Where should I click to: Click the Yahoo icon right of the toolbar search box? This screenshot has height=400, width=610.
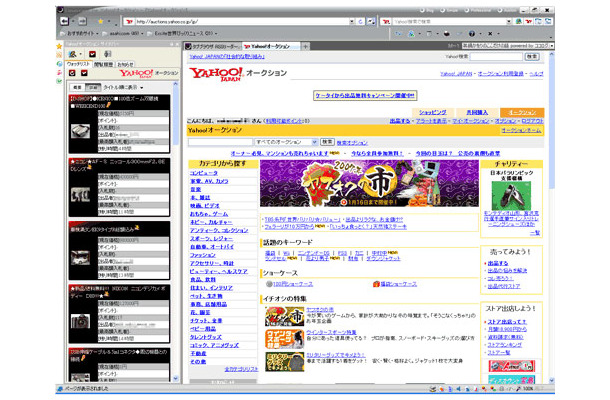(x=528, y=21)
